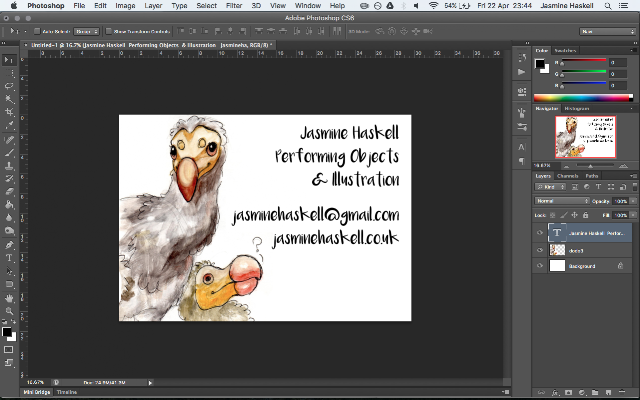
Task: Toggle lock all padlock icon
Action: coord(585,215)
